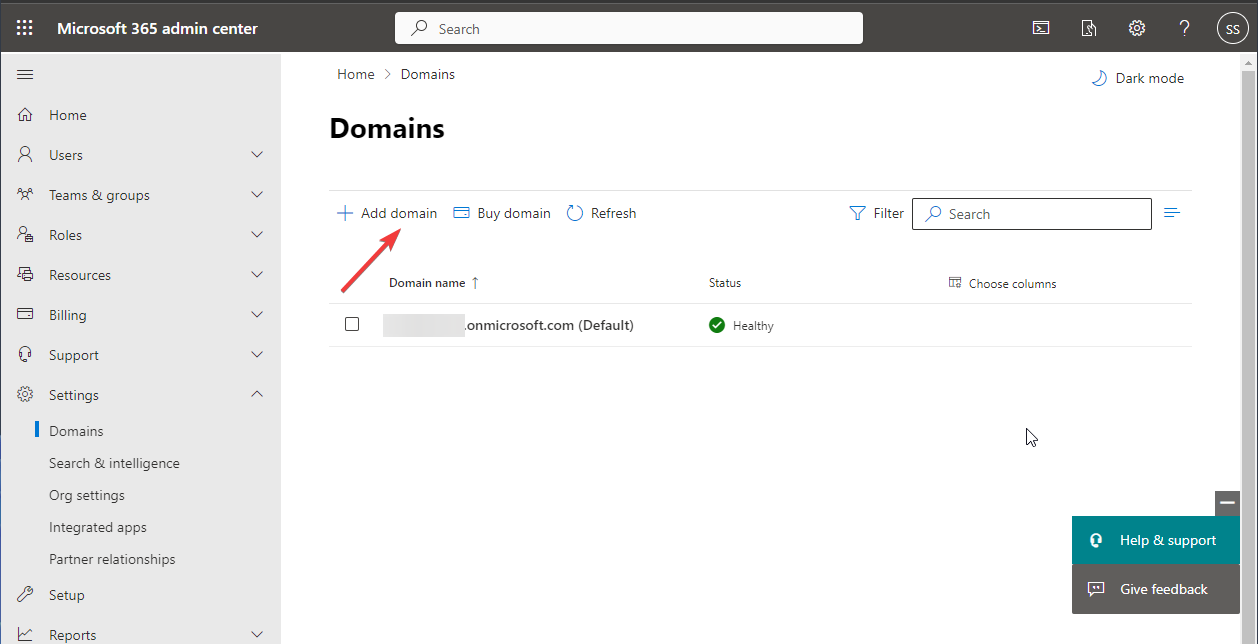1258x644 pixels.
Task: Click the Settings gear icon in sidebar
Action: click(26, 395)
